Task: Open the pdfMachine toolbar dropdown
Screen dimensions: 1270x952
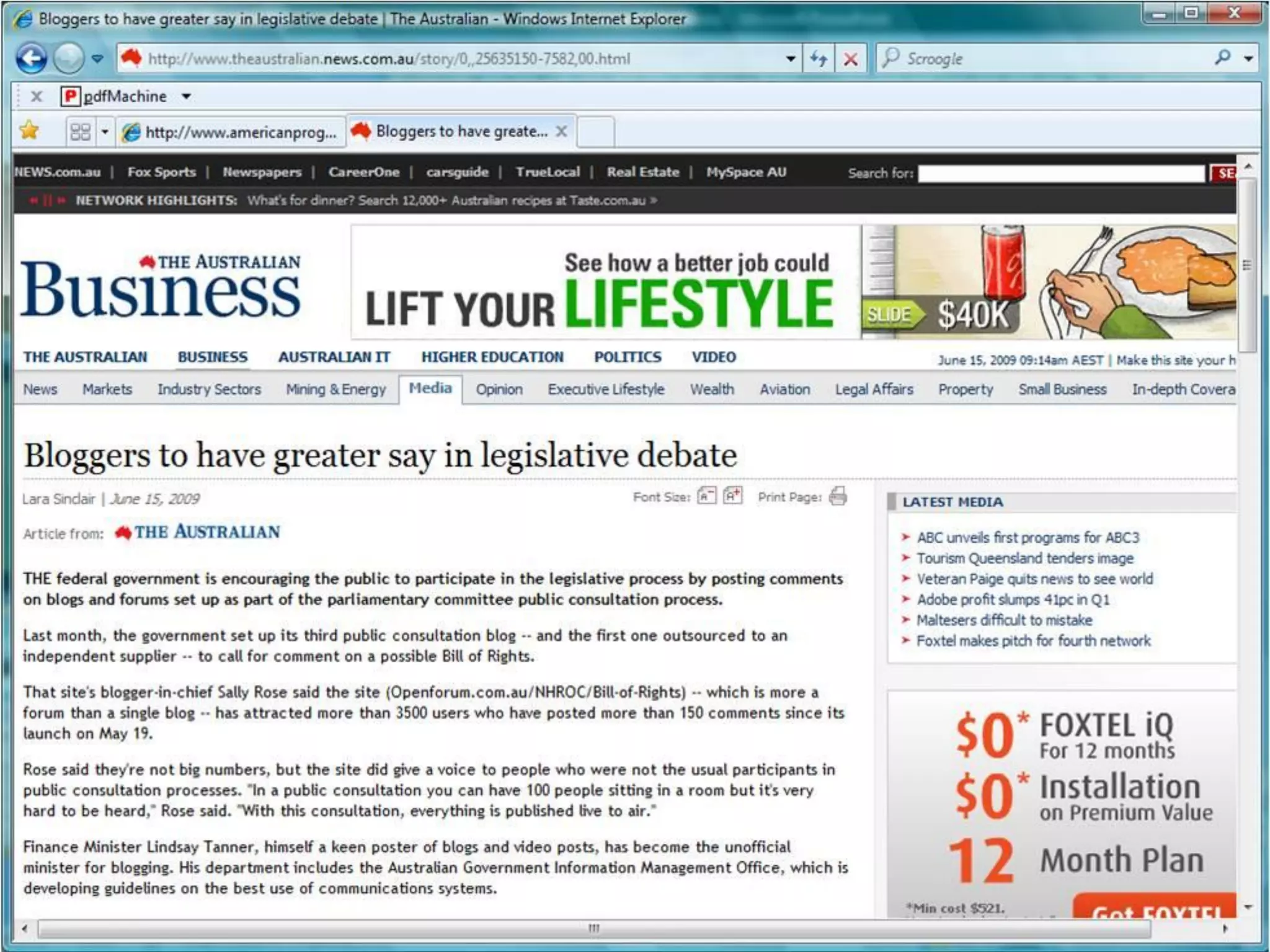Action: tap(186, 97)
